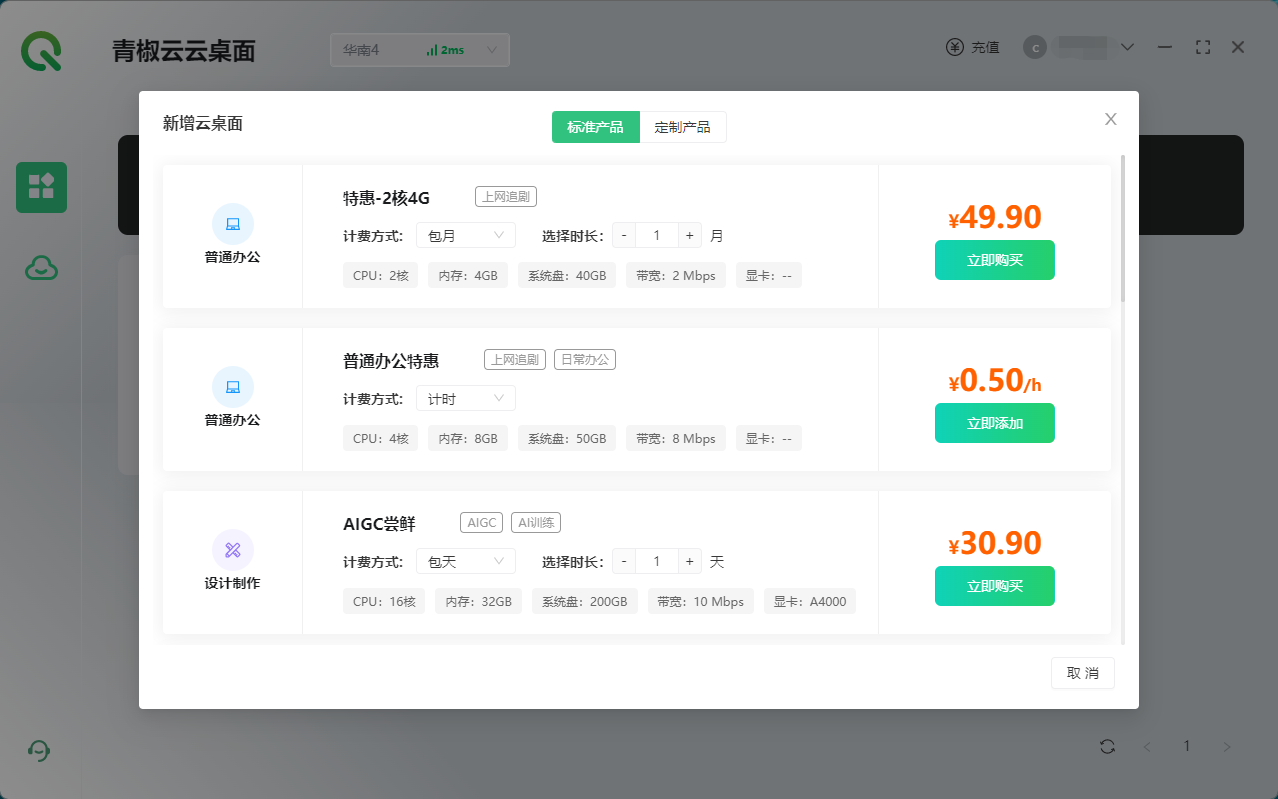Viewport: 1278px width, 799px height.
Task: Click the 青椒云 logo icon
Action: [x=41, y=50]
